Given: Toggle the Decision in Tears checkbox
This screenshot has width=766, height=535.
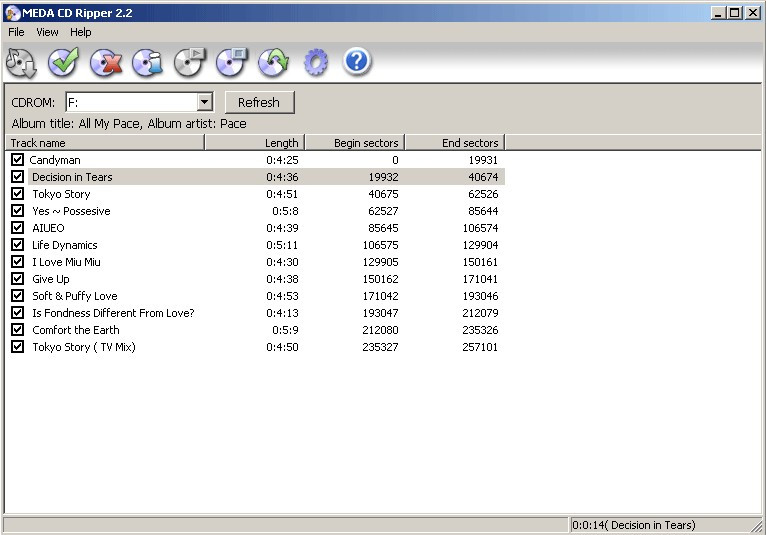Looking at the screenshot, I should [x=18, y=176].
